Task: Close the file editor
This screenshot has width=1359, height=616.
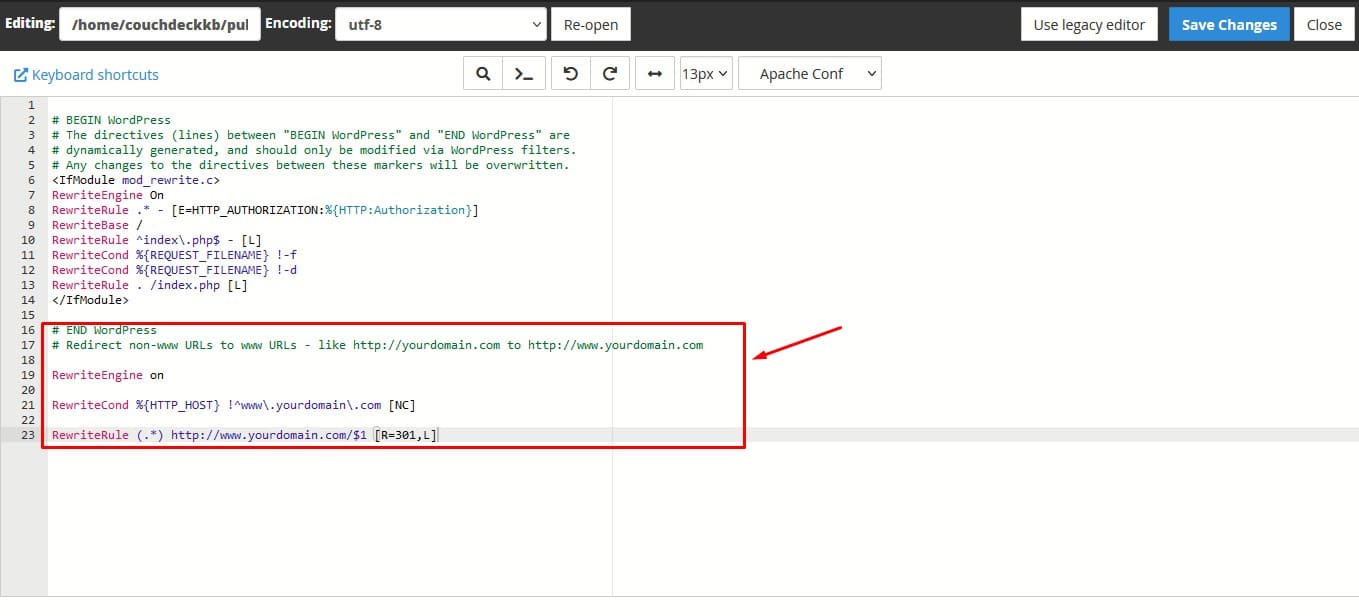Action: (1324, 23)
